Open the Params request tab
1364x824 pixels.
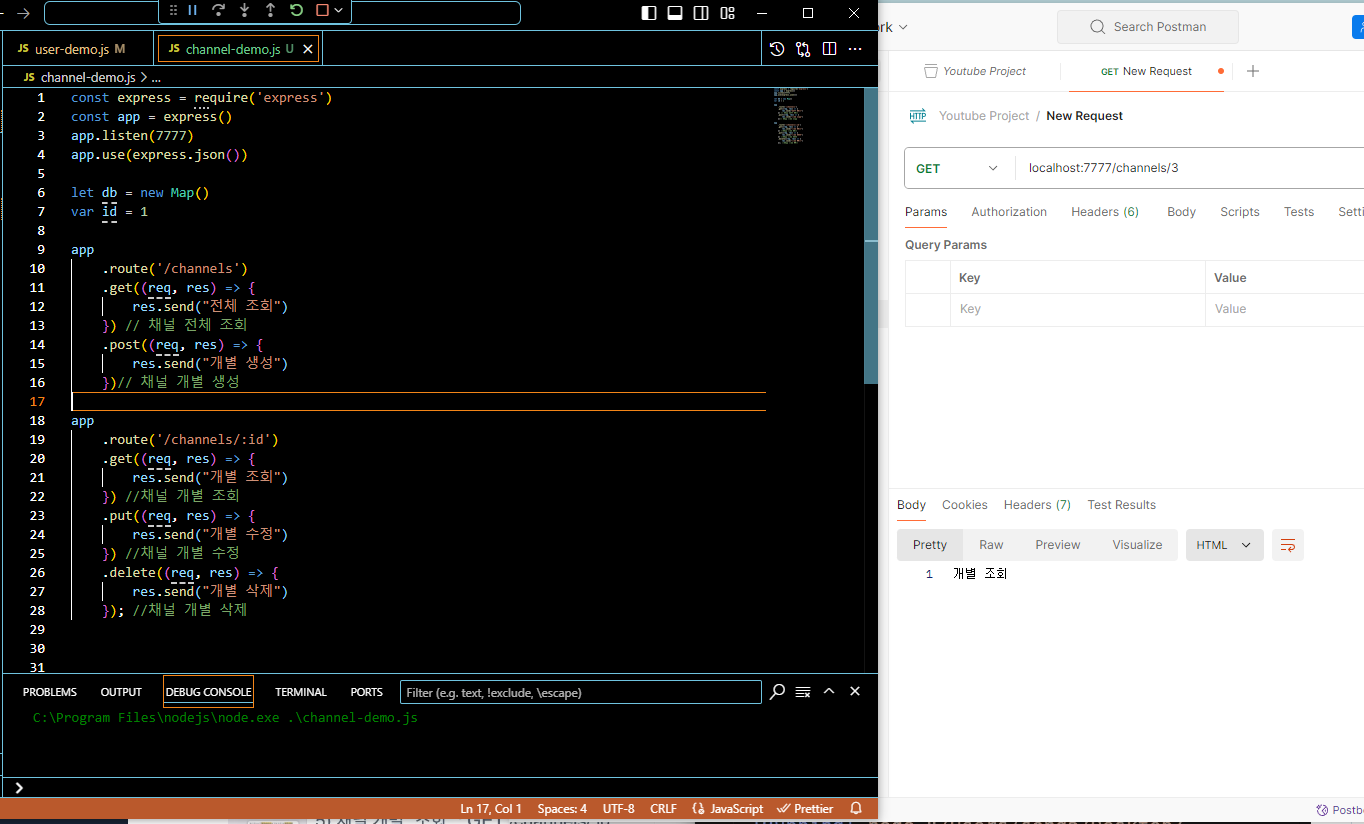pos(926,212)
